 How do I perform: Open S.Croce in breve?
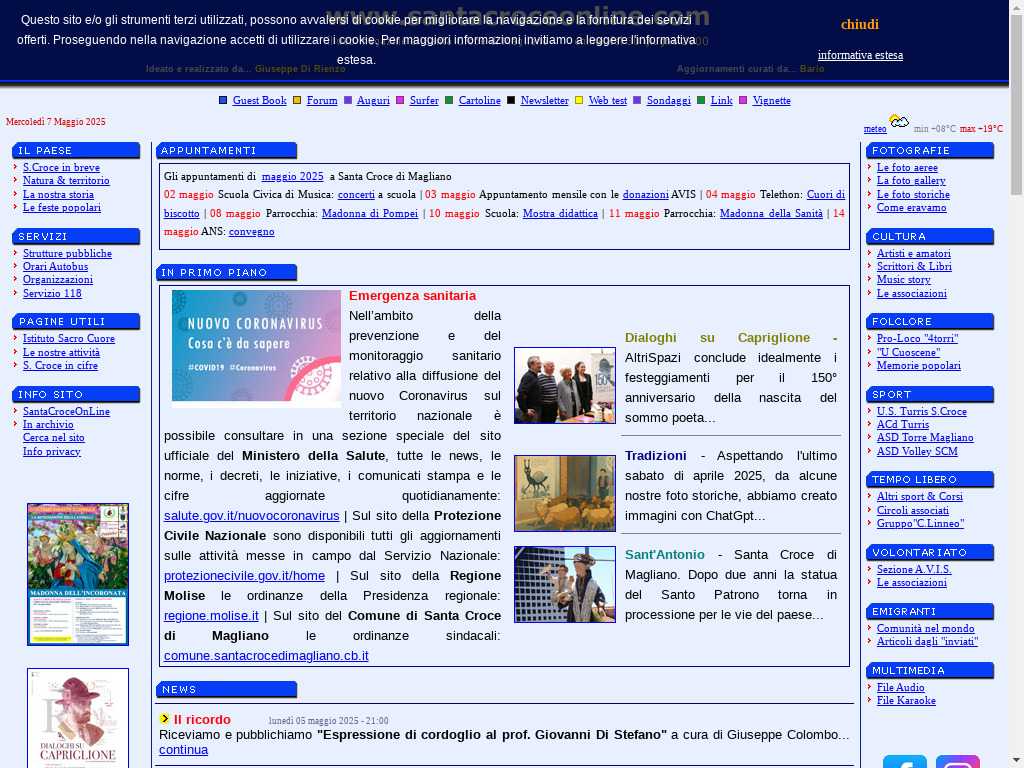tap(61, 167)
